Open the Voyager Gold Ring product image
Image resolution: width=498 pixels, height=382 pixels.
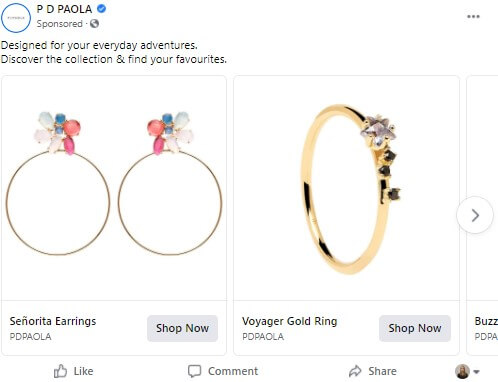click(347, 188)
